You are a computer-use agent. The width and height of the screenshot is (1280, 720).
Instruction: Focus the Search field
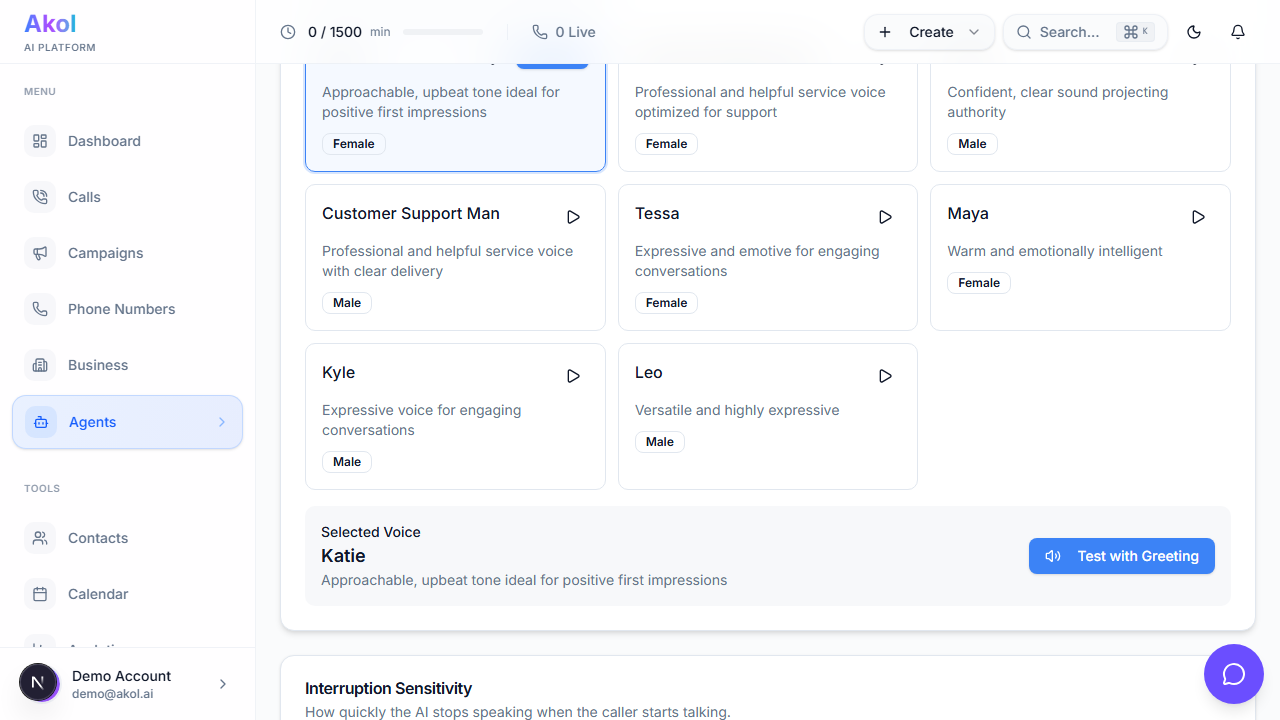coord(1068,32)
